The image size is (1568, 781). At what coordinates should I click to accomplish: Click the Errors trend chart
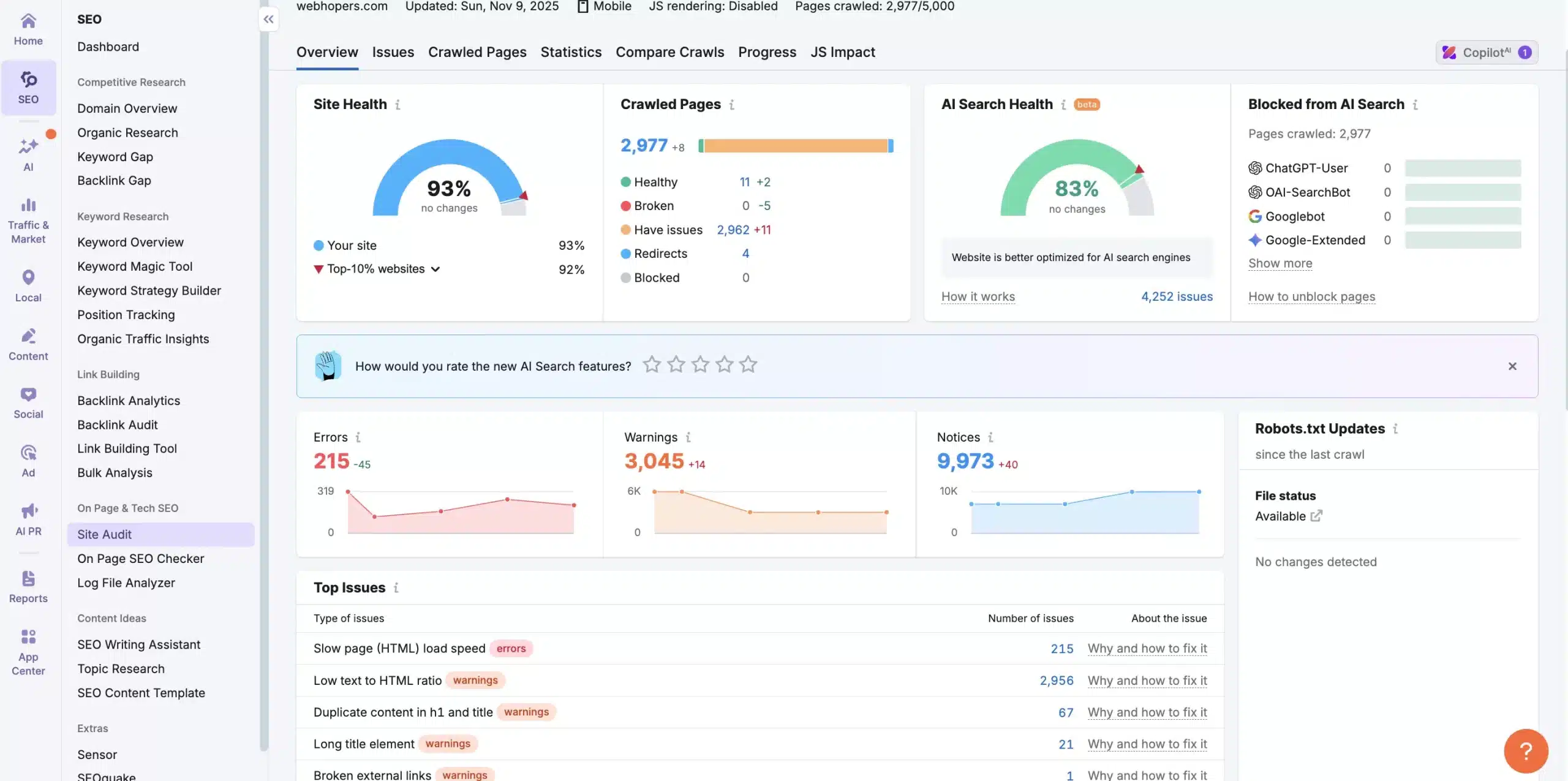click(460, 511)
